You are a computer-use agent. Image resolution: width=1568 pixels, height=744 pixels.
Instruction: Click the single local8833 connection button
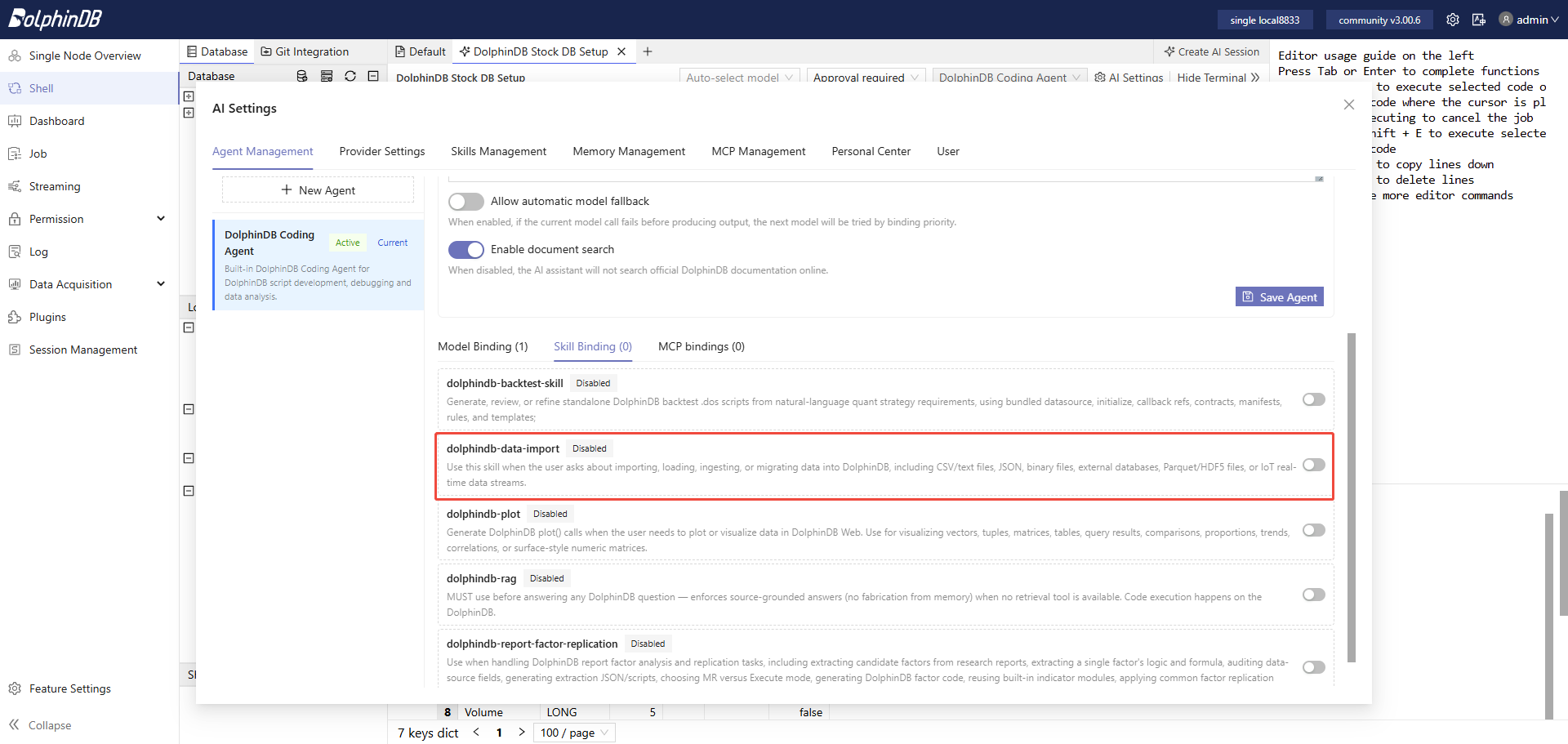(1264, 20)
